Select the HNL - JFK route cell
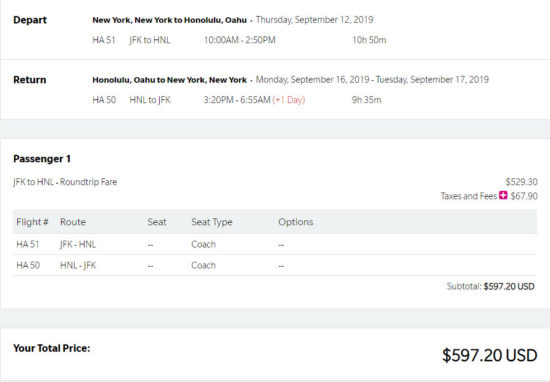The height and width of the screenshot is (382, 550). 78,265
